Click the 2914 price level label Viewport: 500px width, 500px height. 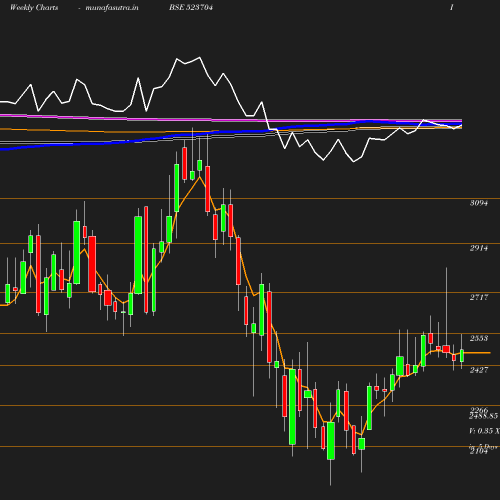pos(479,248)
